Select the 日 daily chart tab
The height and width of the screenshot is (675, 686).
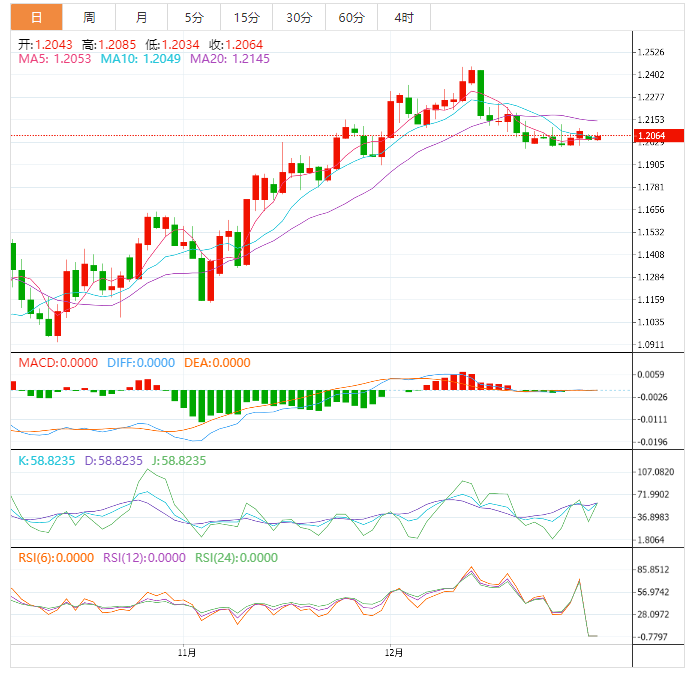(x=36, y=17)
